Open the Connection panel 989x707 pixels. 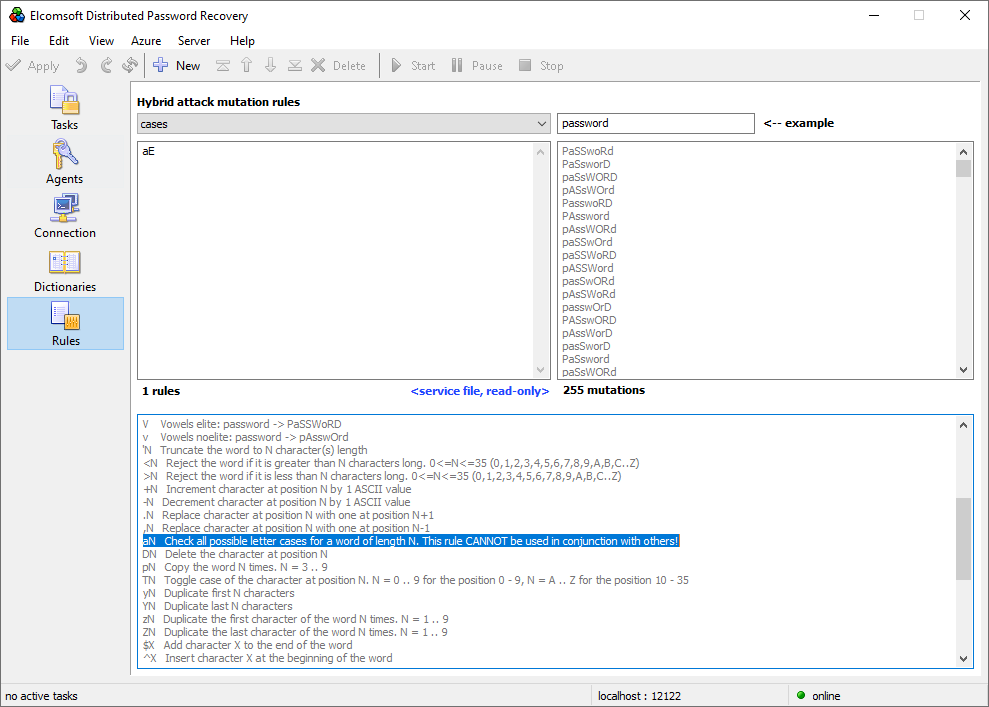(64, 216)
